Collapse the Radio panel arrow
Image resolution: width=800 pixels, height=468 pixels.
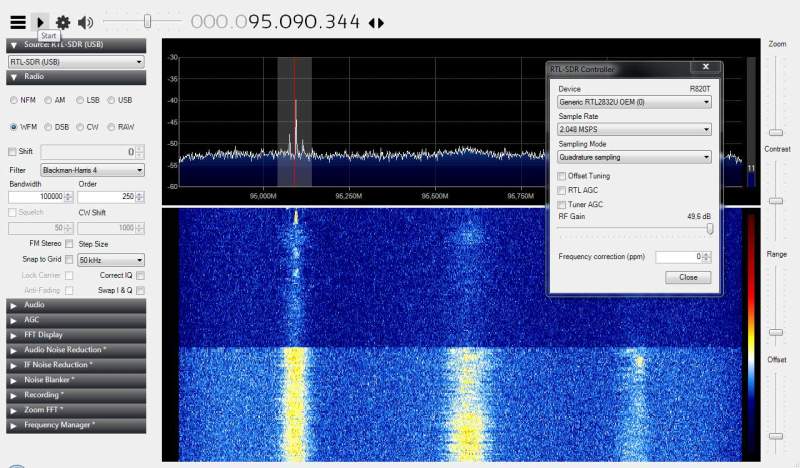coord(14,77)
